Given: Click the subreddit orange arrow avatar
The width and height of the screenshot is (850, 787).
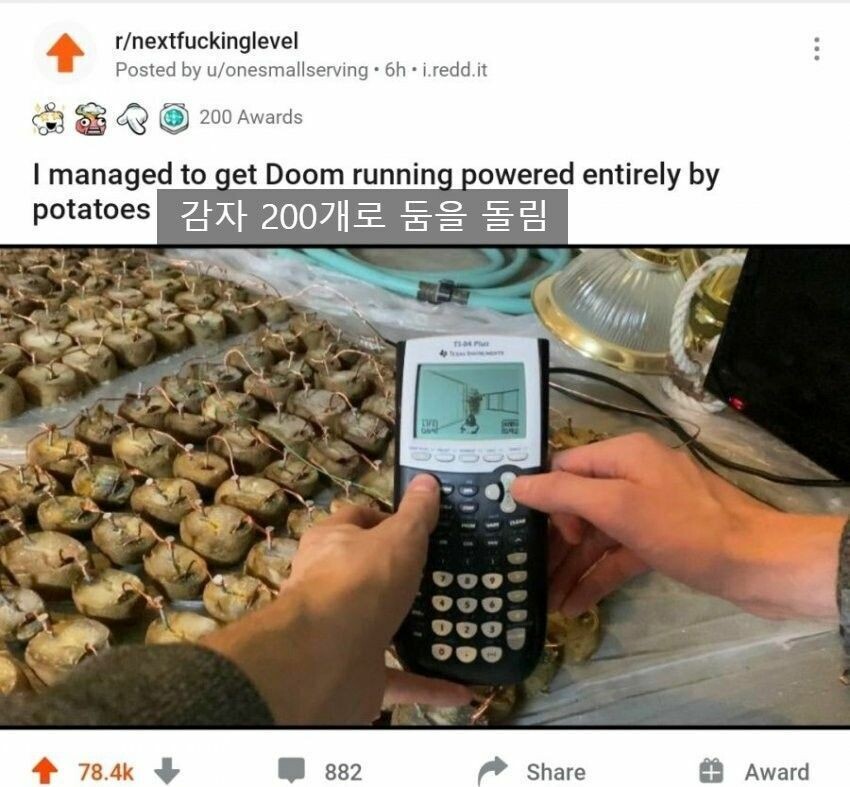Looking at the screenshot, I should click(x=65, y=53).
